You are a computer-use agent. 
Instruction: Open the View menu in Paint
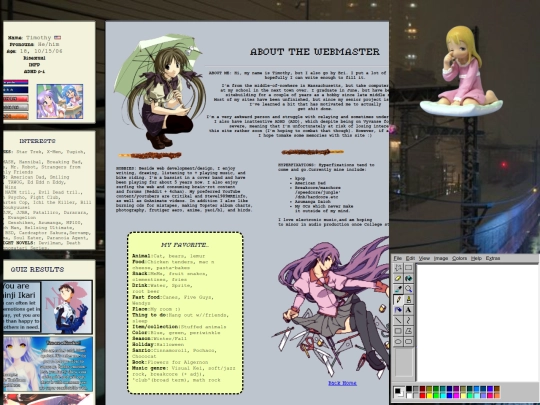(424, 258)
